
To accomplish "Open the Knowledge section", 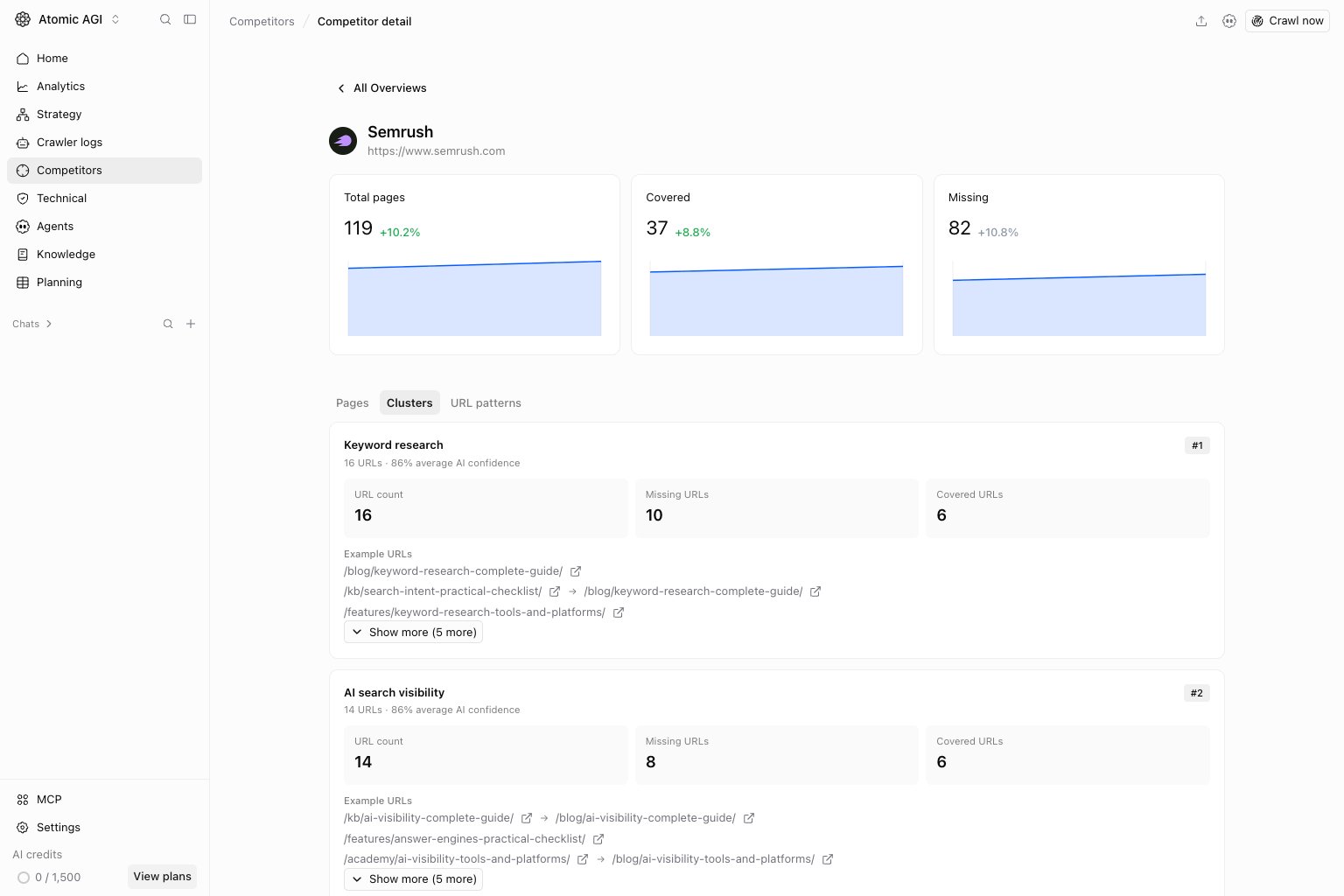I will click(104, 255).
